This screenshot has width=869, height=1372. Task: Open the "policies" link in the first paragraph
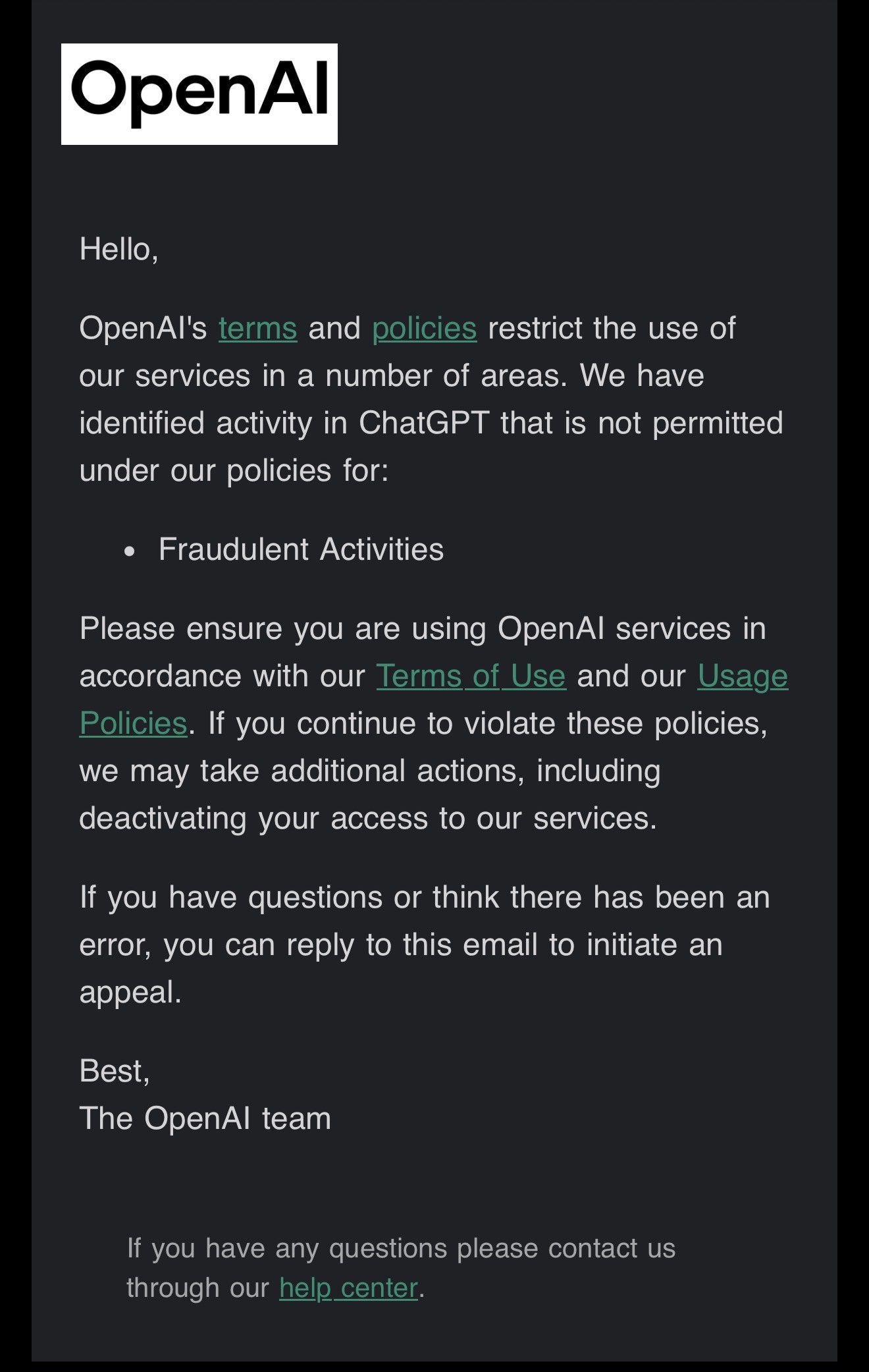tap(424, 328)
